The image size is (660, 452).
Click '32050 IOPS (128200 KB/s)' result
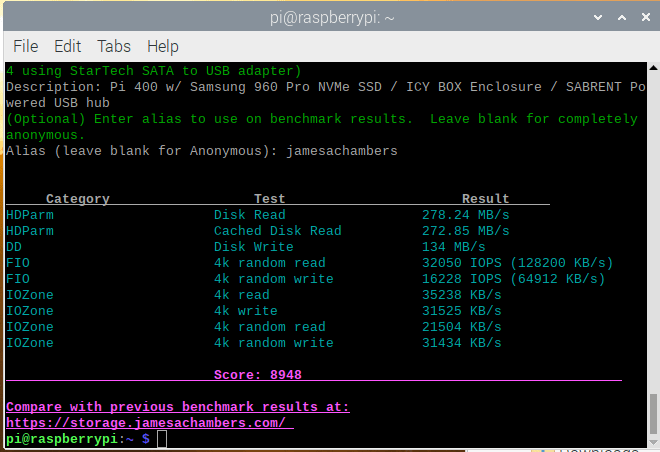coord(517,263)
